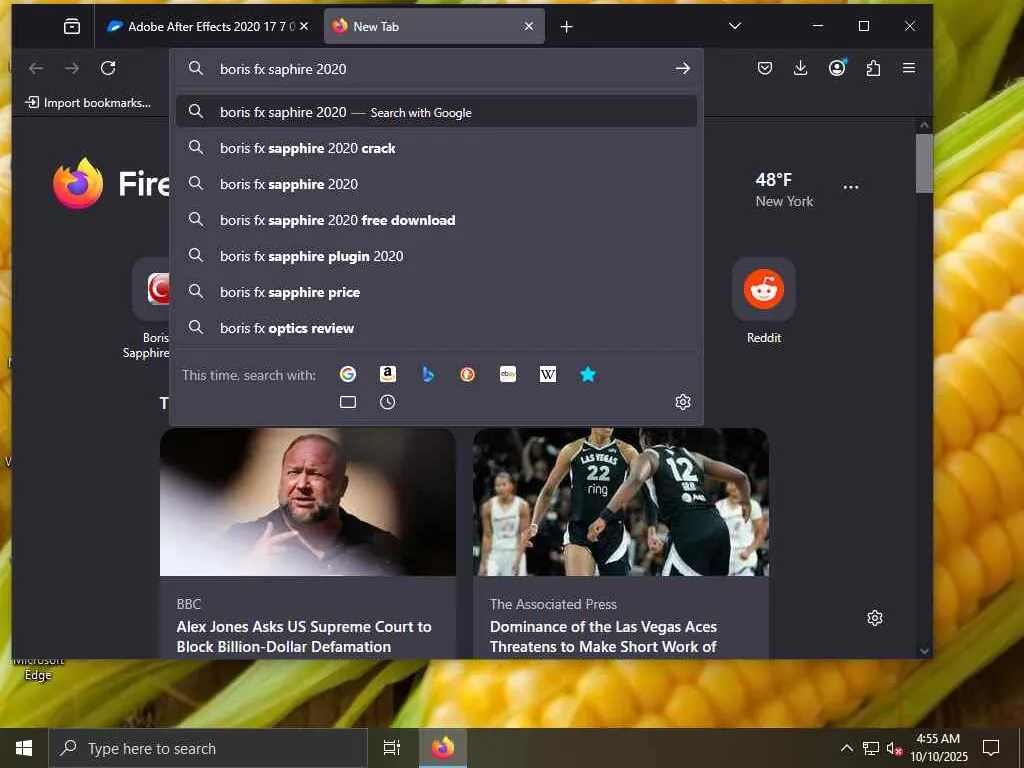Image resolution: width=1024 pixels, height=768 pixels.
Task: Open the Las Vegas Aces article thumbnail
Action: (x=620, y=502)
